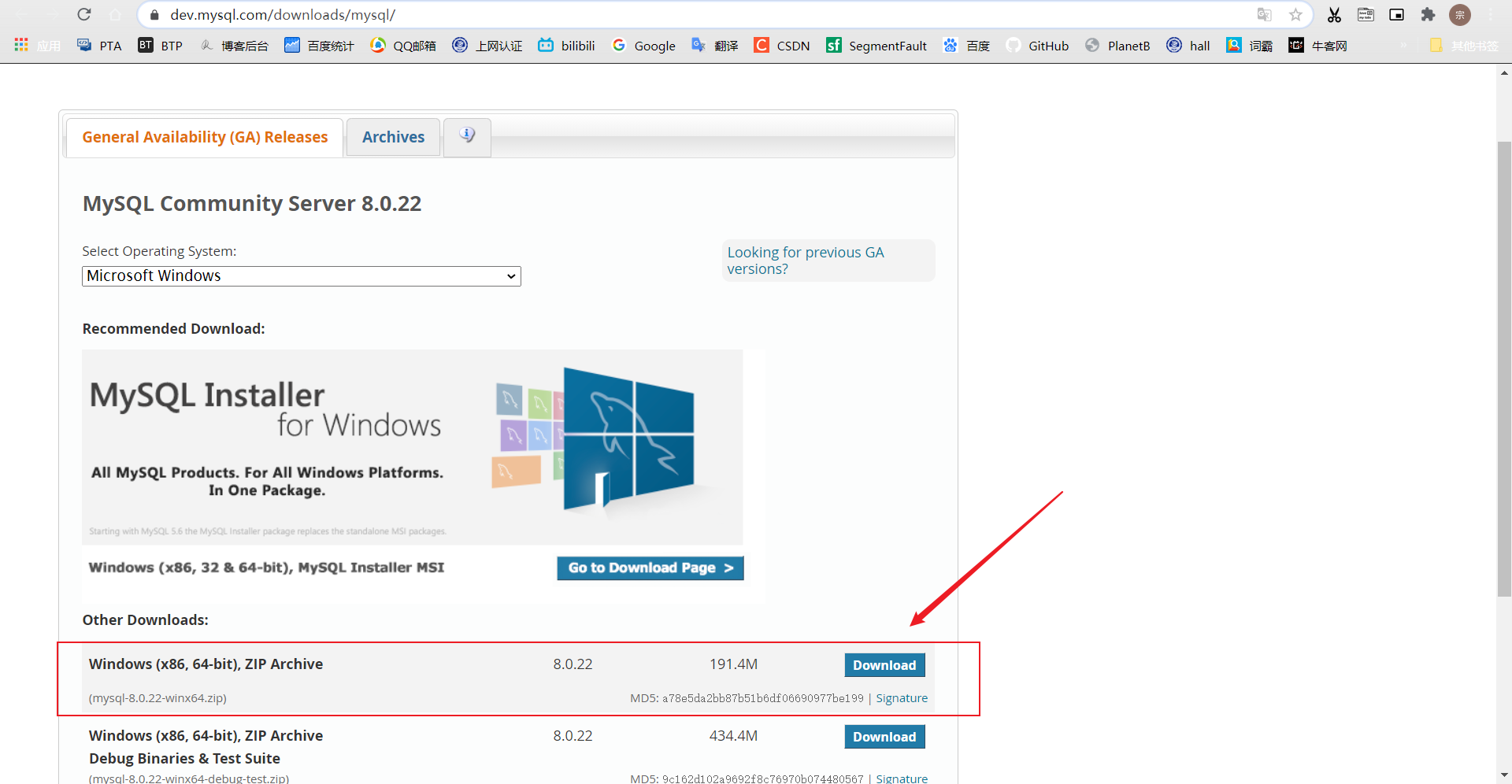Open the GitHub bookmark
This screenshot has width=1512, height=784.
[1037, 46]
